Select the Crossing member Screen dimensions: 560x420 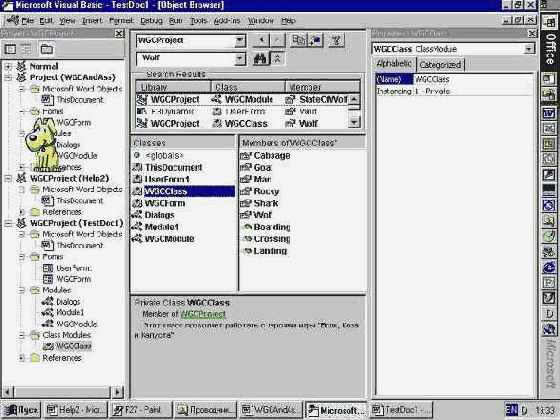click(x=271, y=239)
